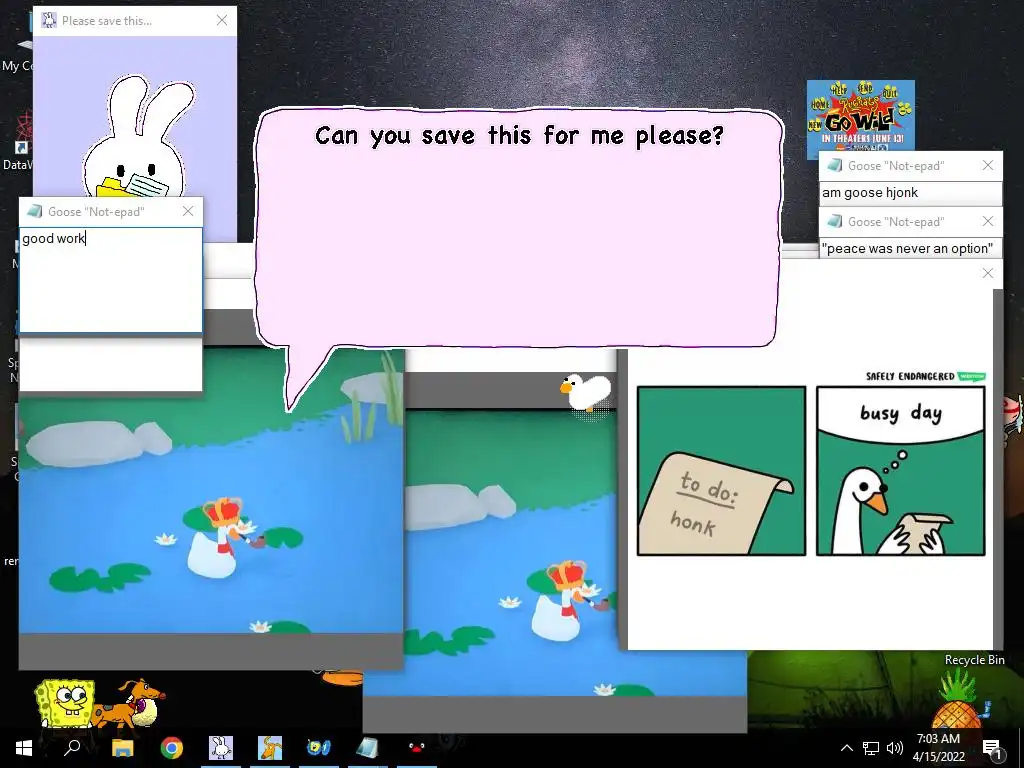Image resolution: width=1024 pixels, height=768 pixels.
Task: Close the busy day comic window
Action: tap(988, 273)
